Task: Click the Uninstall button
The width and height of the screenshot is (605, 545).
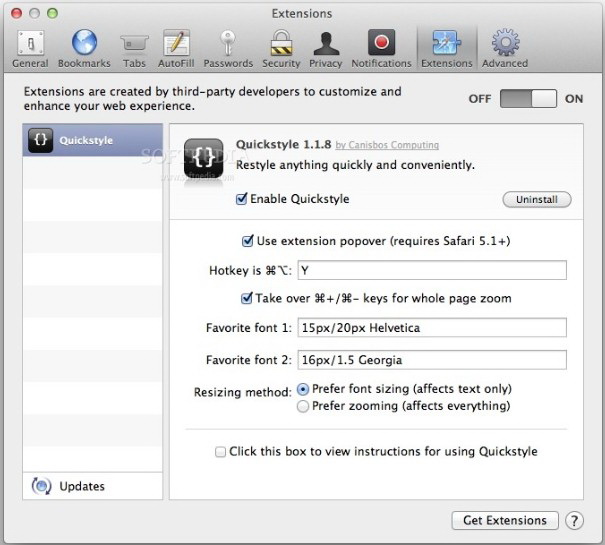Action: tap(537, 200)
